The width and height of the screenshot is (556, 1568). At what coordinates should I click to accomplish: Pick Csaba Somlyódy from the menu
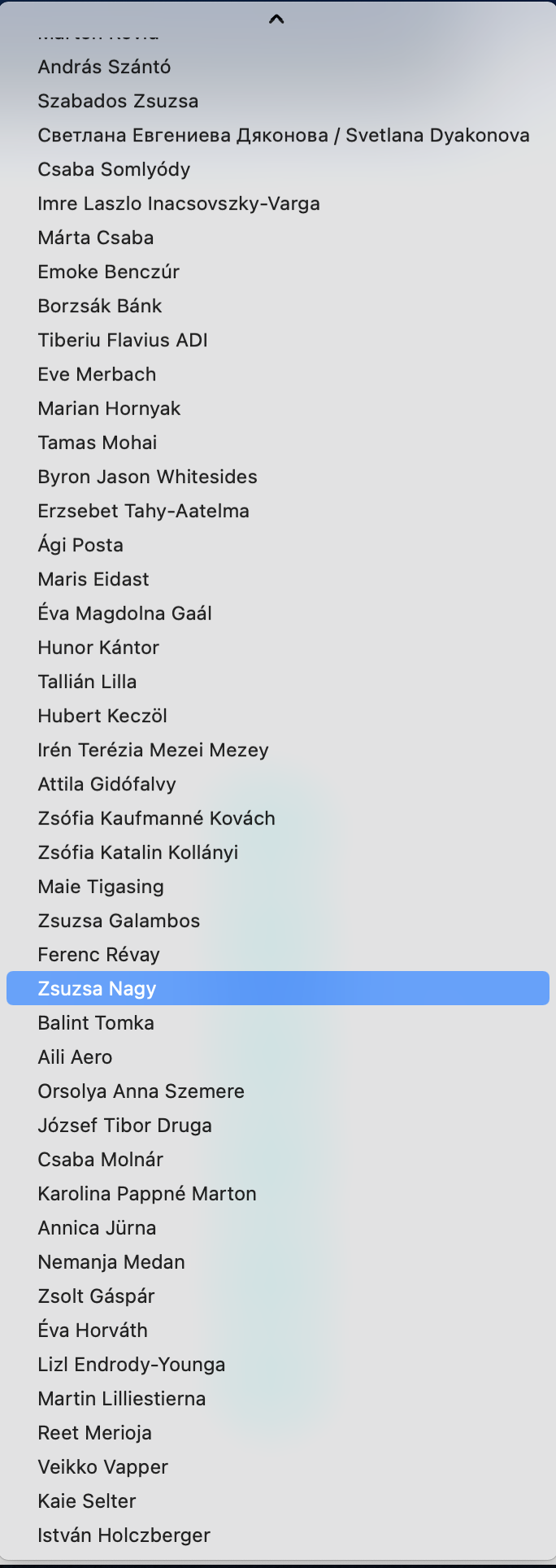pyautogui.click(x=114, y=169)
